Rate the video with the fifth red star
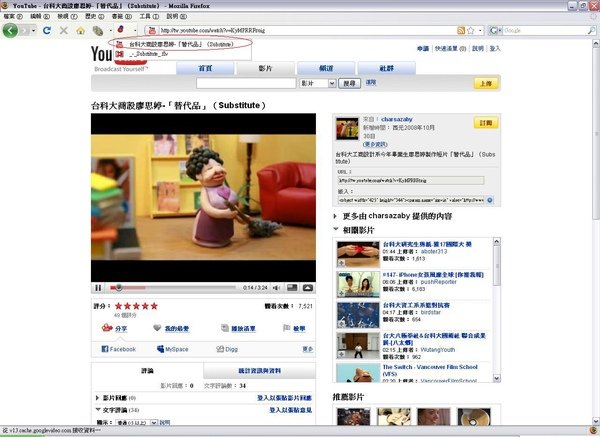 tap(154, 306)
